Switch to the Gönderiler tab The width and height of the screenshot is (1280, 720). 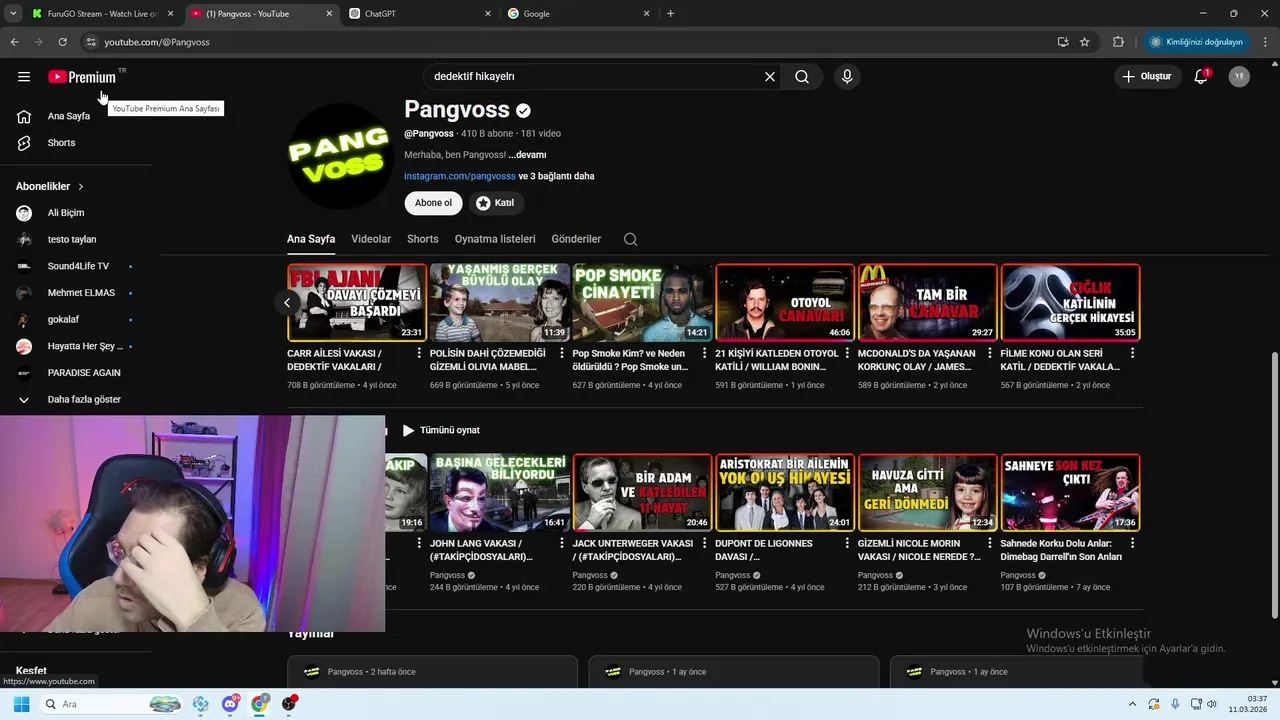tap(576, 239)
